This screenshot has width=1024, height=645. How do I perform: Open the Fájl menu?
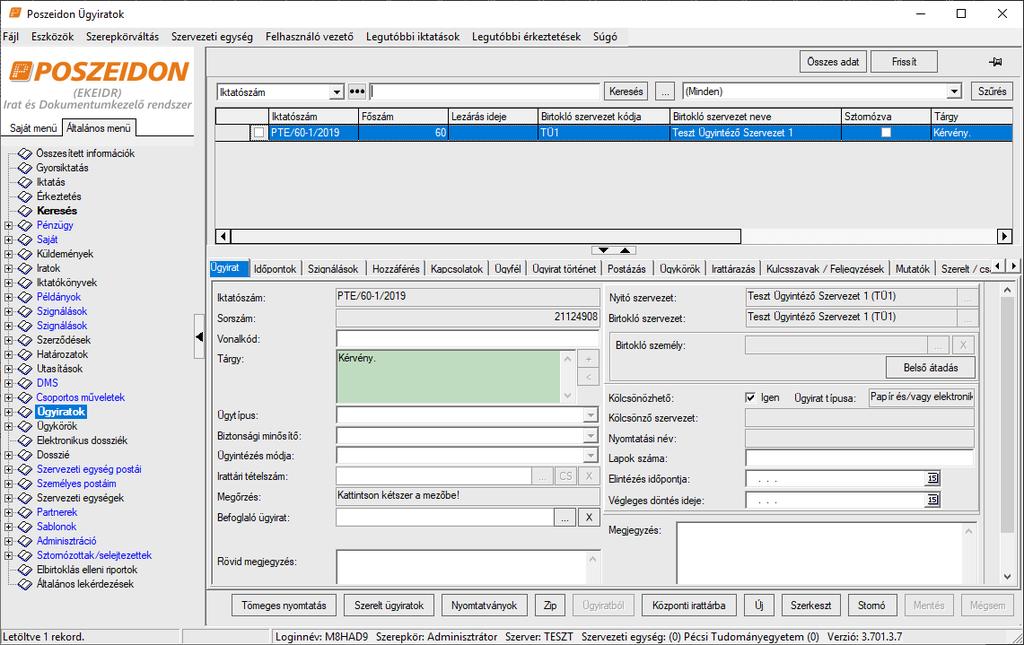coord(10,37)
